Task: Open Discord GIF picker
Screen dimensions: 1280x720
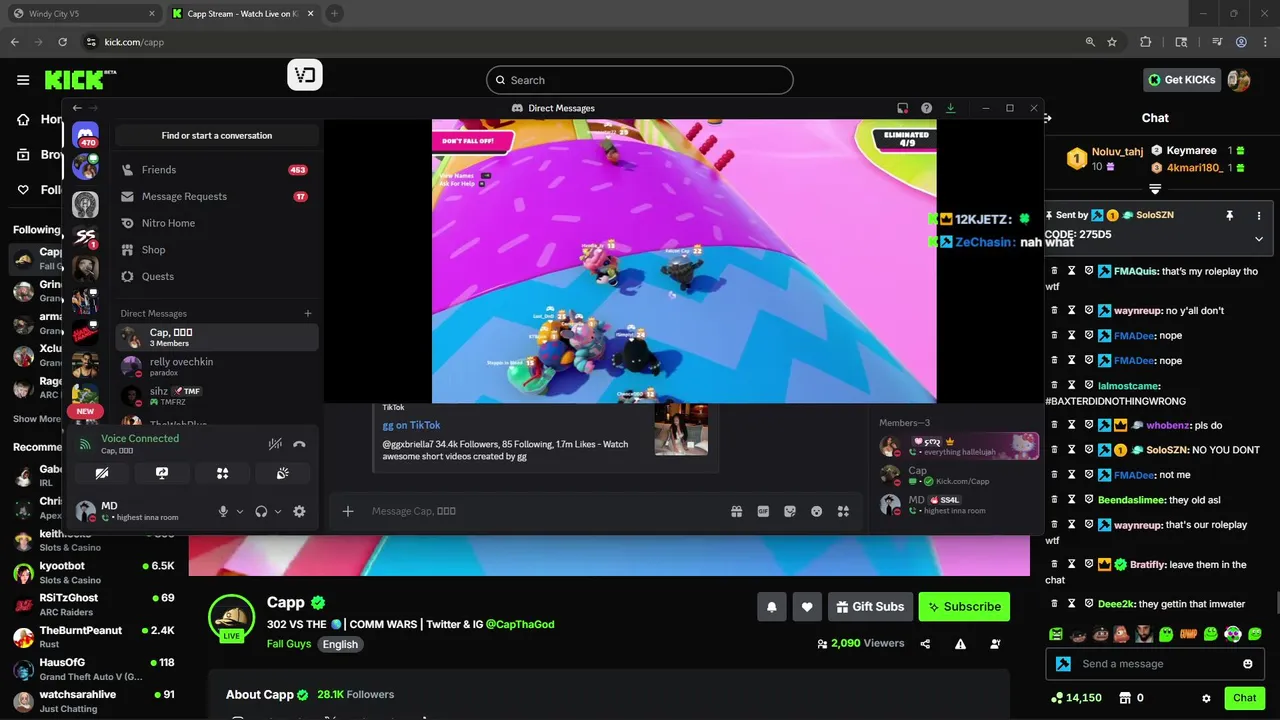Action: click(763, 511)
